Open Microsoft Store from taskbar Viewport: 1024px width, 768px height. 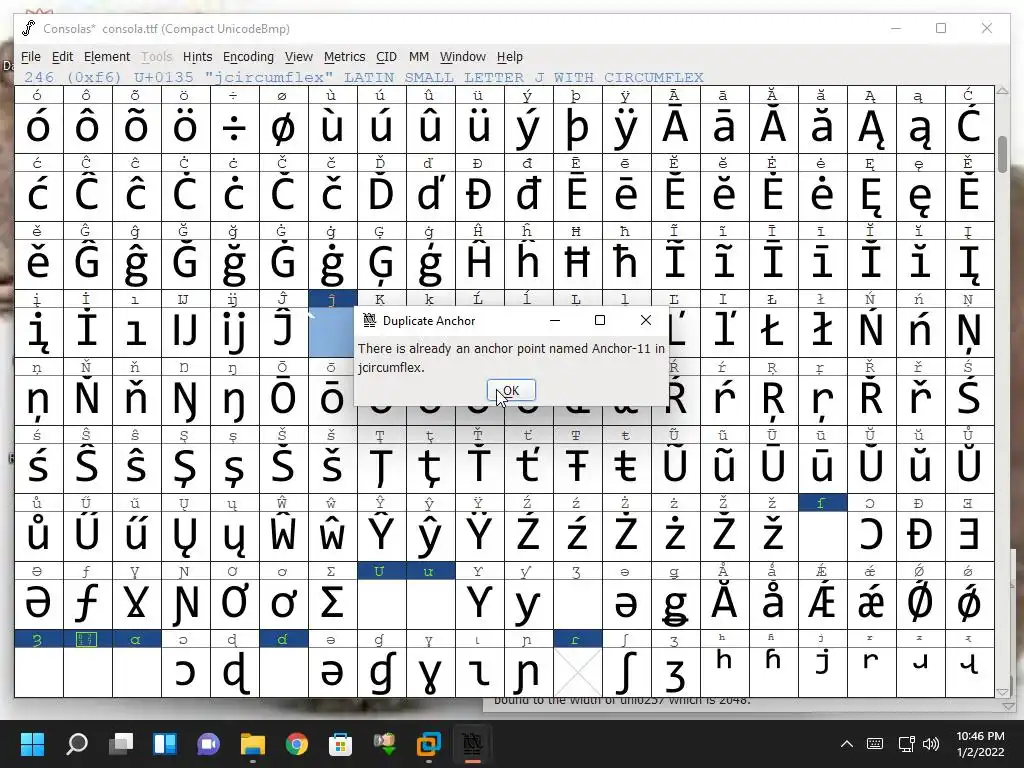[x=340, y=743]
